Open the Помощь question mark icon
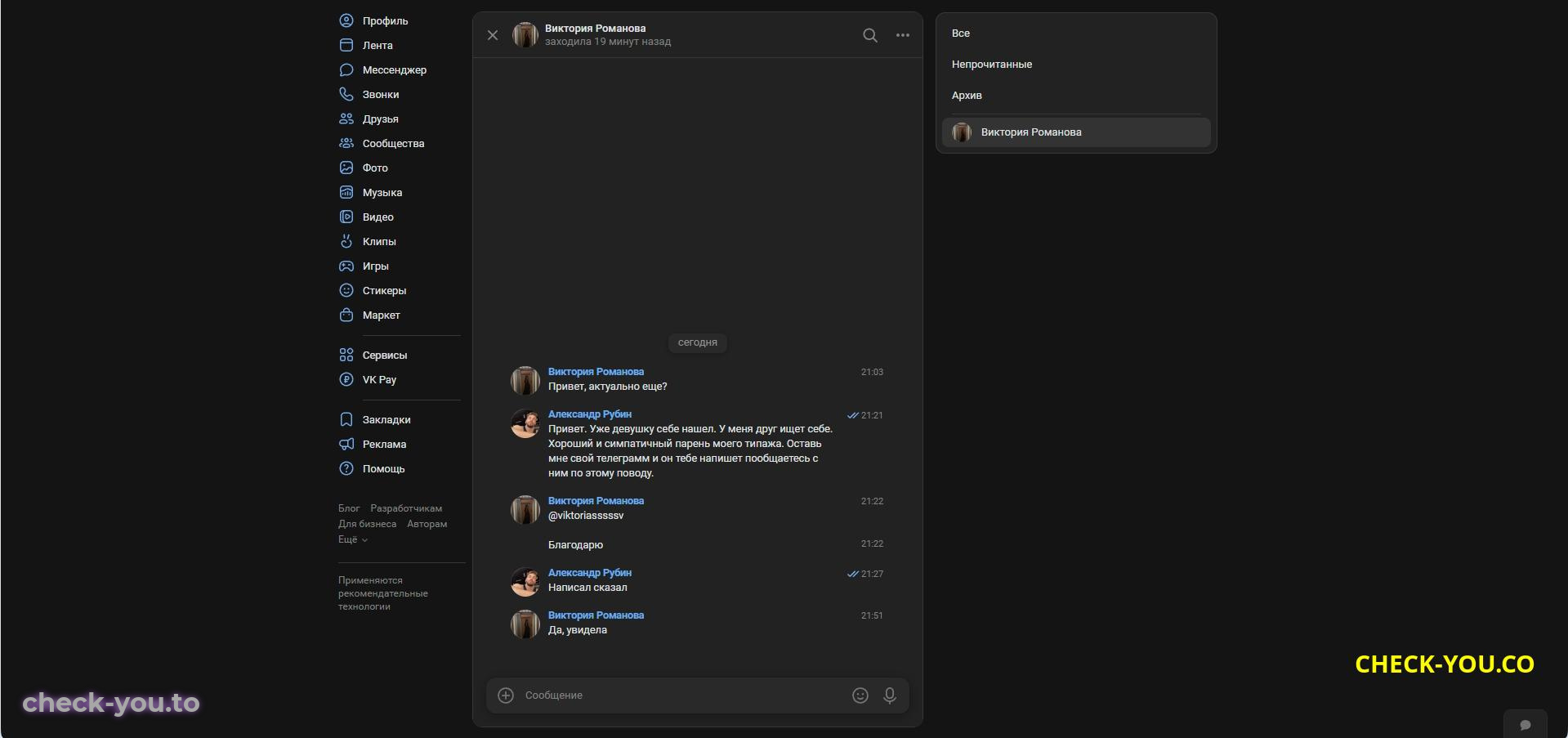This screenshot has width=1568, height=738. click(x=346, y=468)
